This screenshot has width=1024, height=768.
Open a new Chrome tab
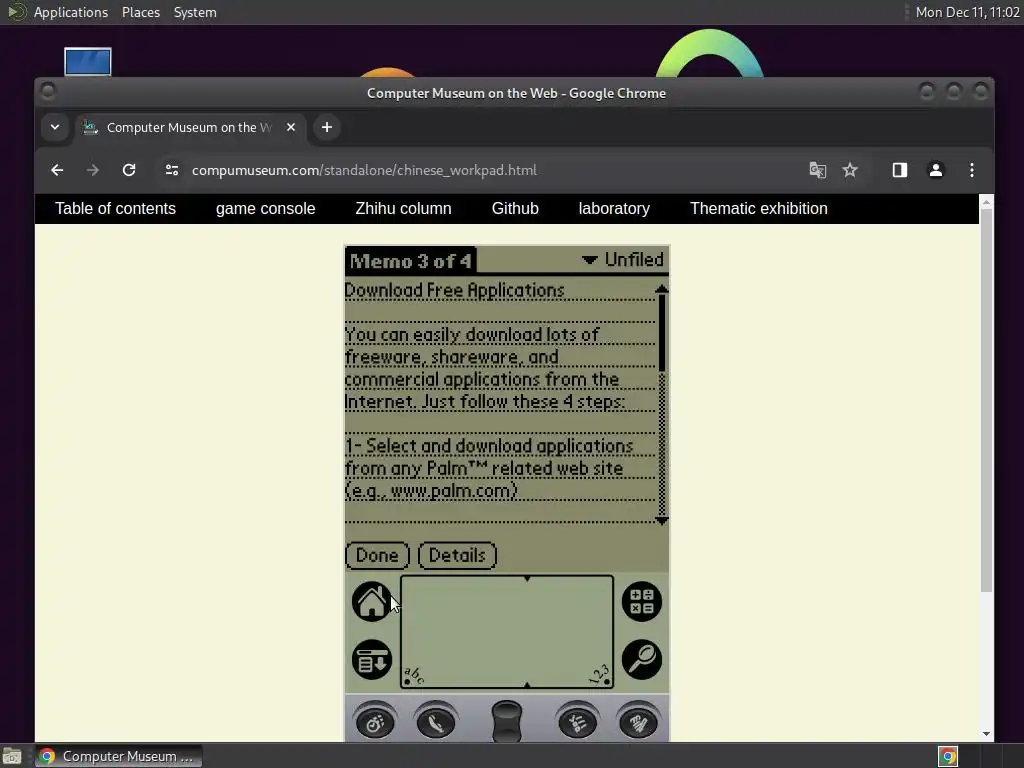tap(327, 127)
